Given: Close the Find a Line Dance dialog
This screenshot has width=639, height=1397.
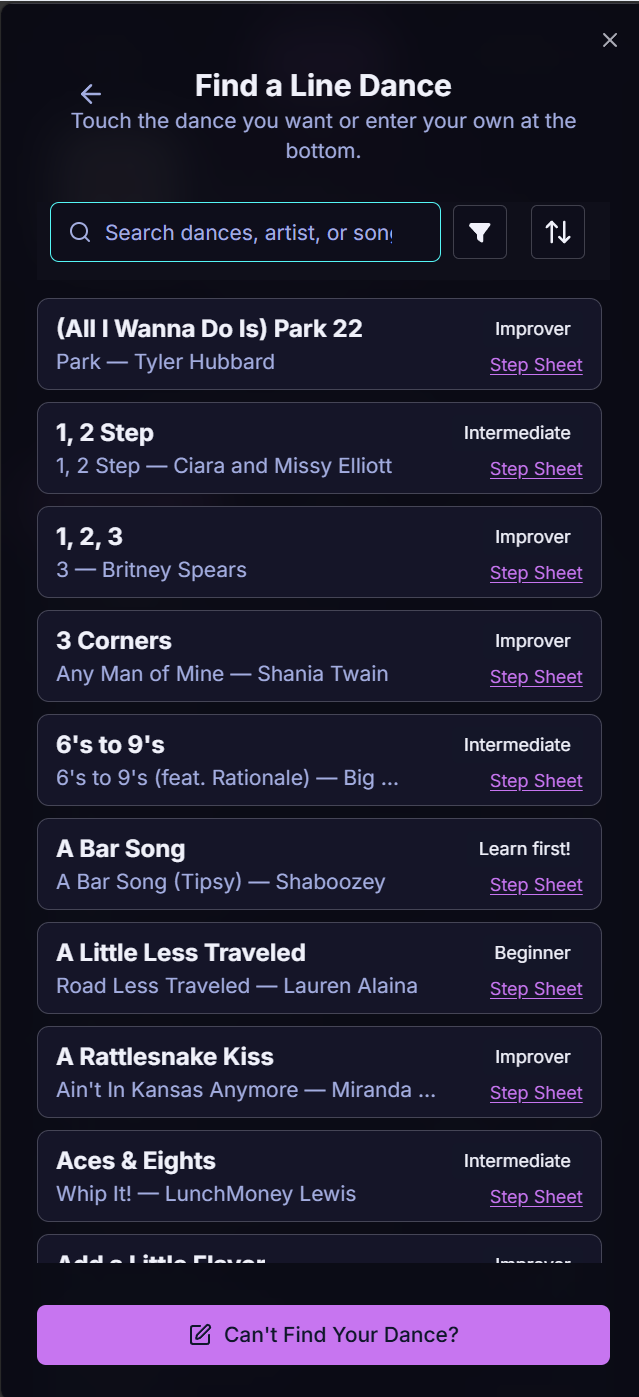Looking at the screenshot, I should [610, 40].
